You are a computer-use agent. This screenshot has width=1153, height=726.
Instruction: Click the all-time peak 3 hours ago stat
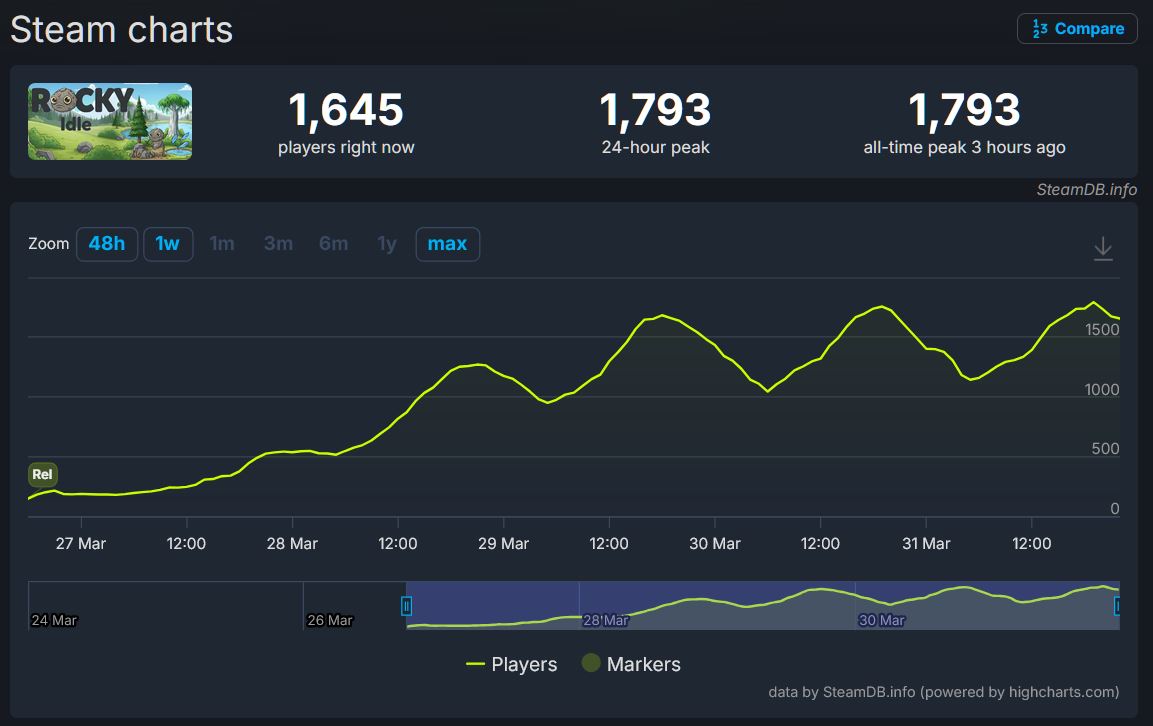[964, 122]
